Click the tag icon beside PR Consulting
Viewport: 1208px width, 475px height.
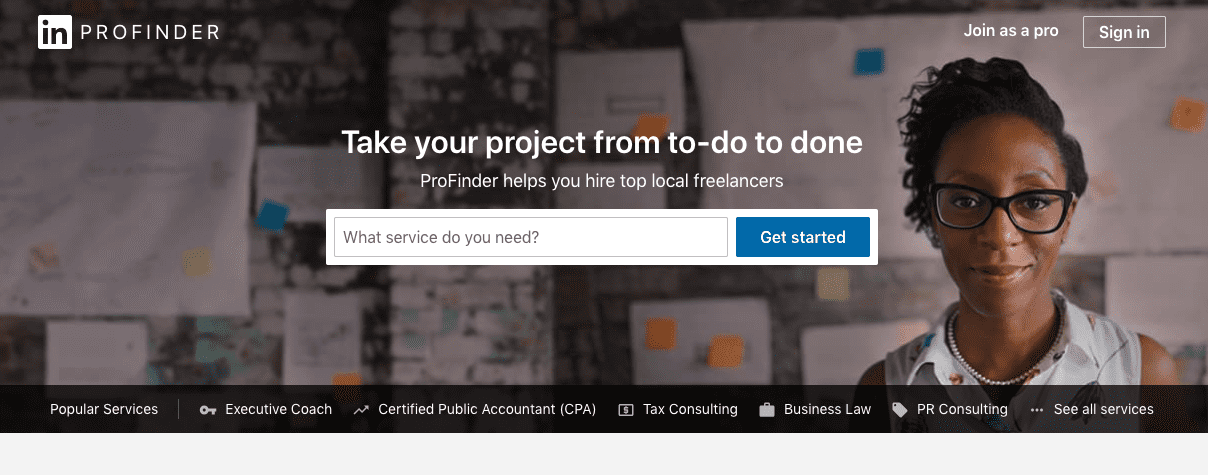pos(900,410)
